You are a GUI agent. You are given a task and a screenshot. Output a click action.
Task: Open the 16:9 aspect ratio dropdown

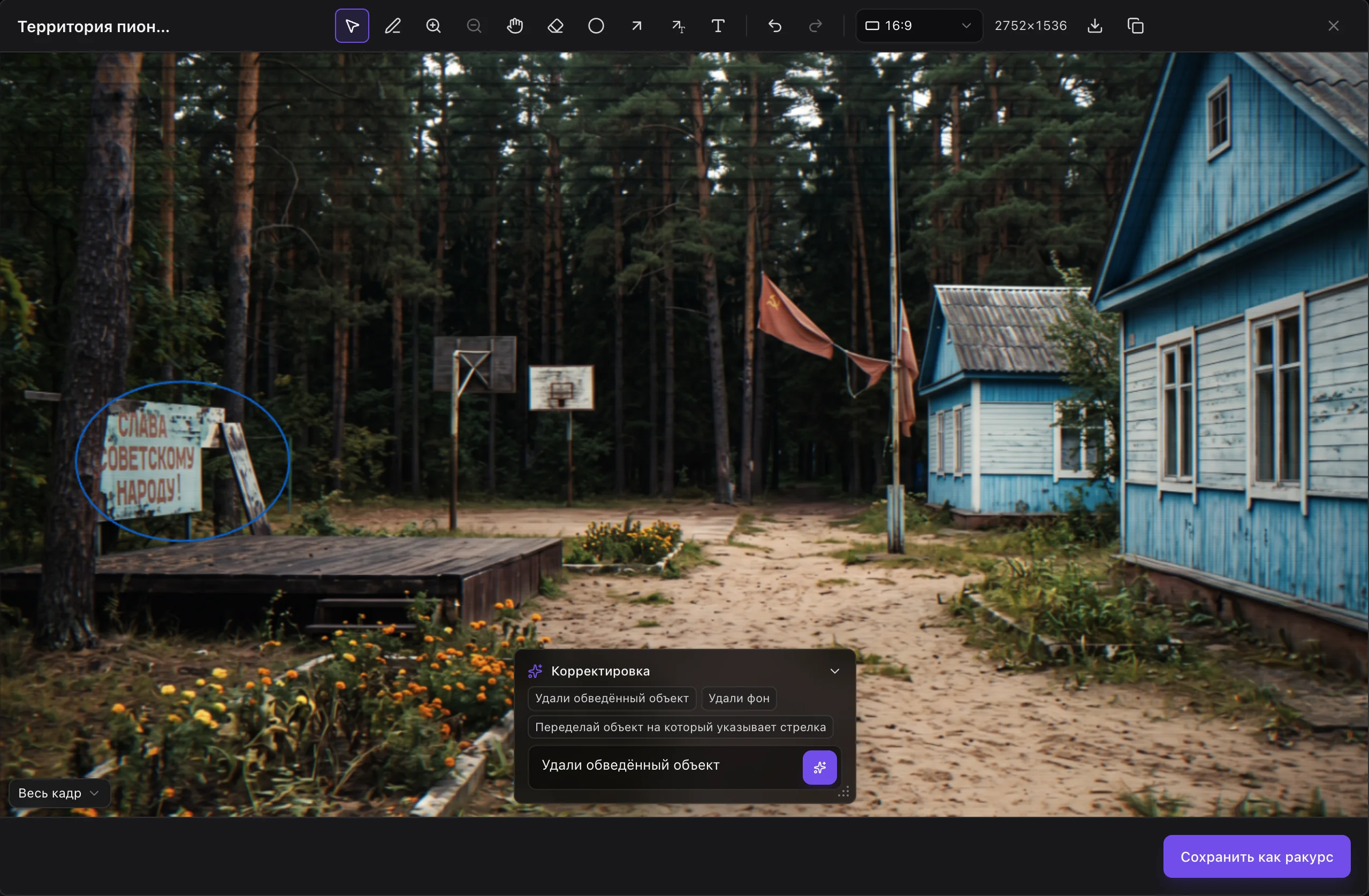click(918, 26)
